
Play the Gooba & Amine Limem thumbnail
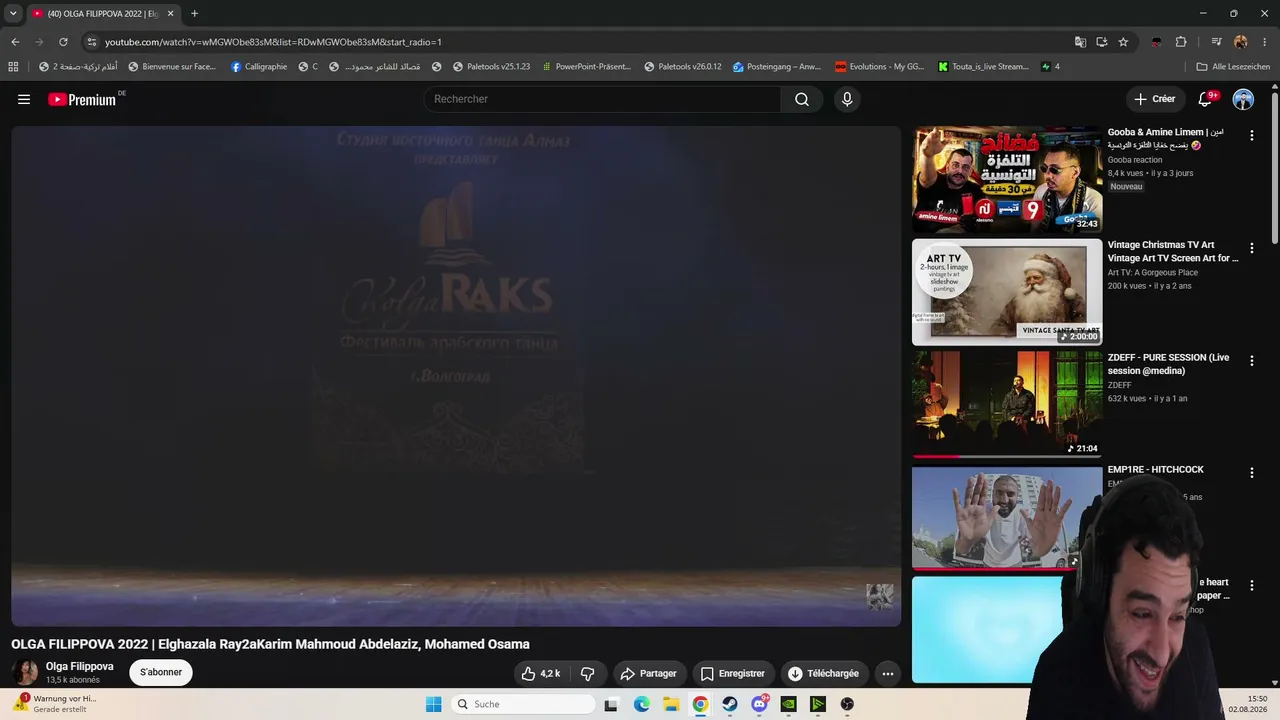(1007, 179)
